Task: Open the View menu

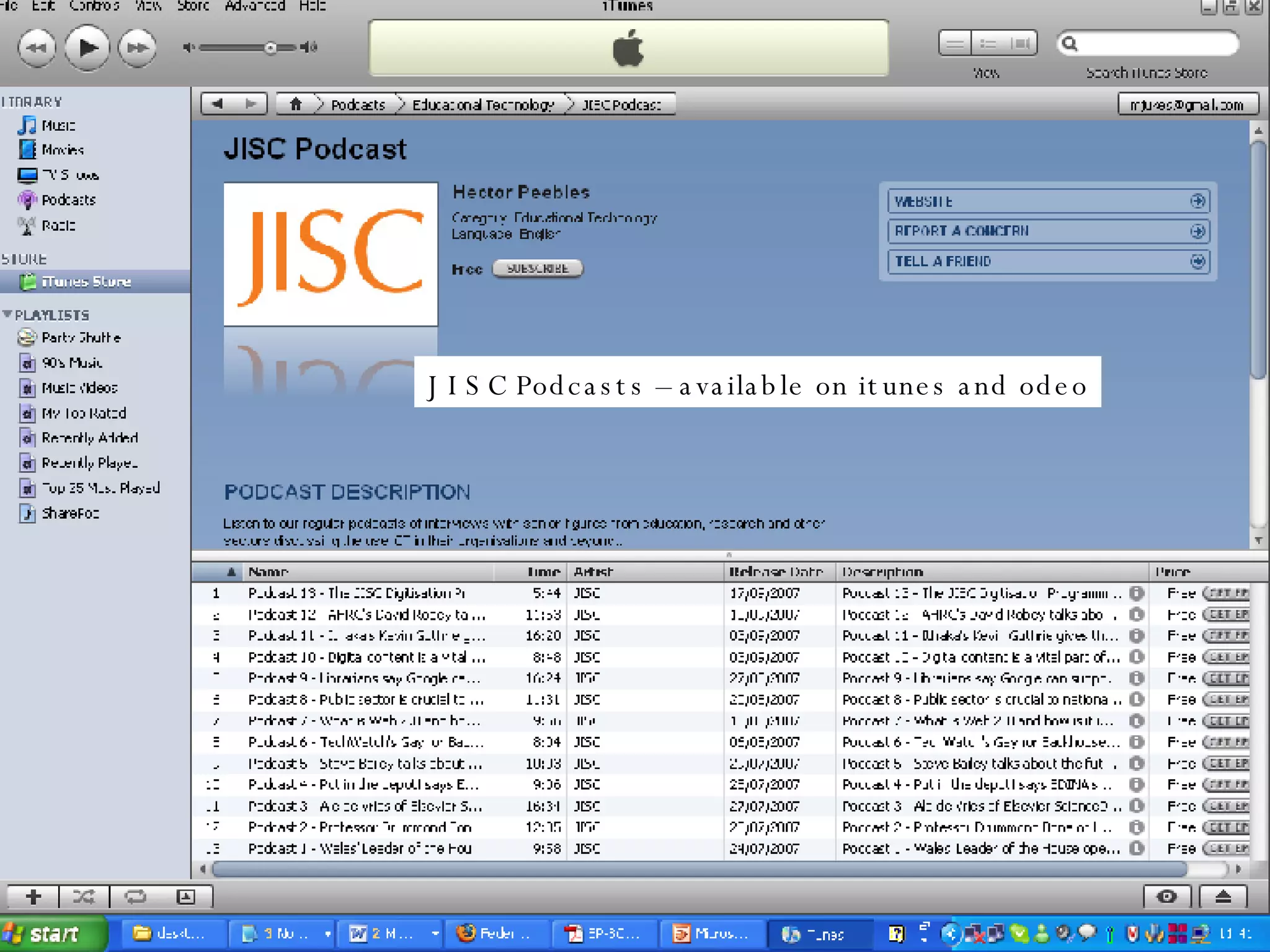Action: [149, 6]
